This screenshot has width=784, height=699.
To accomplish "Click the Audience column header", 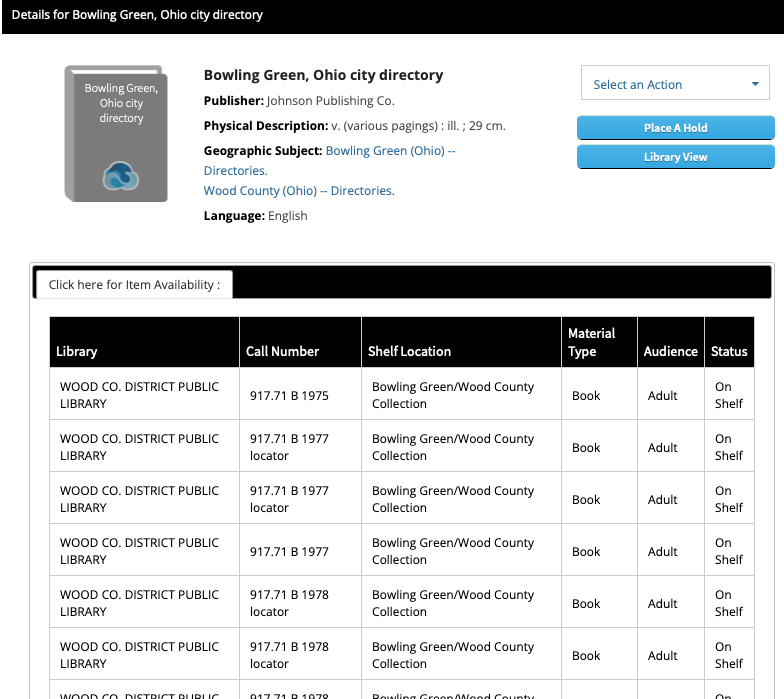I will point(670,351).
